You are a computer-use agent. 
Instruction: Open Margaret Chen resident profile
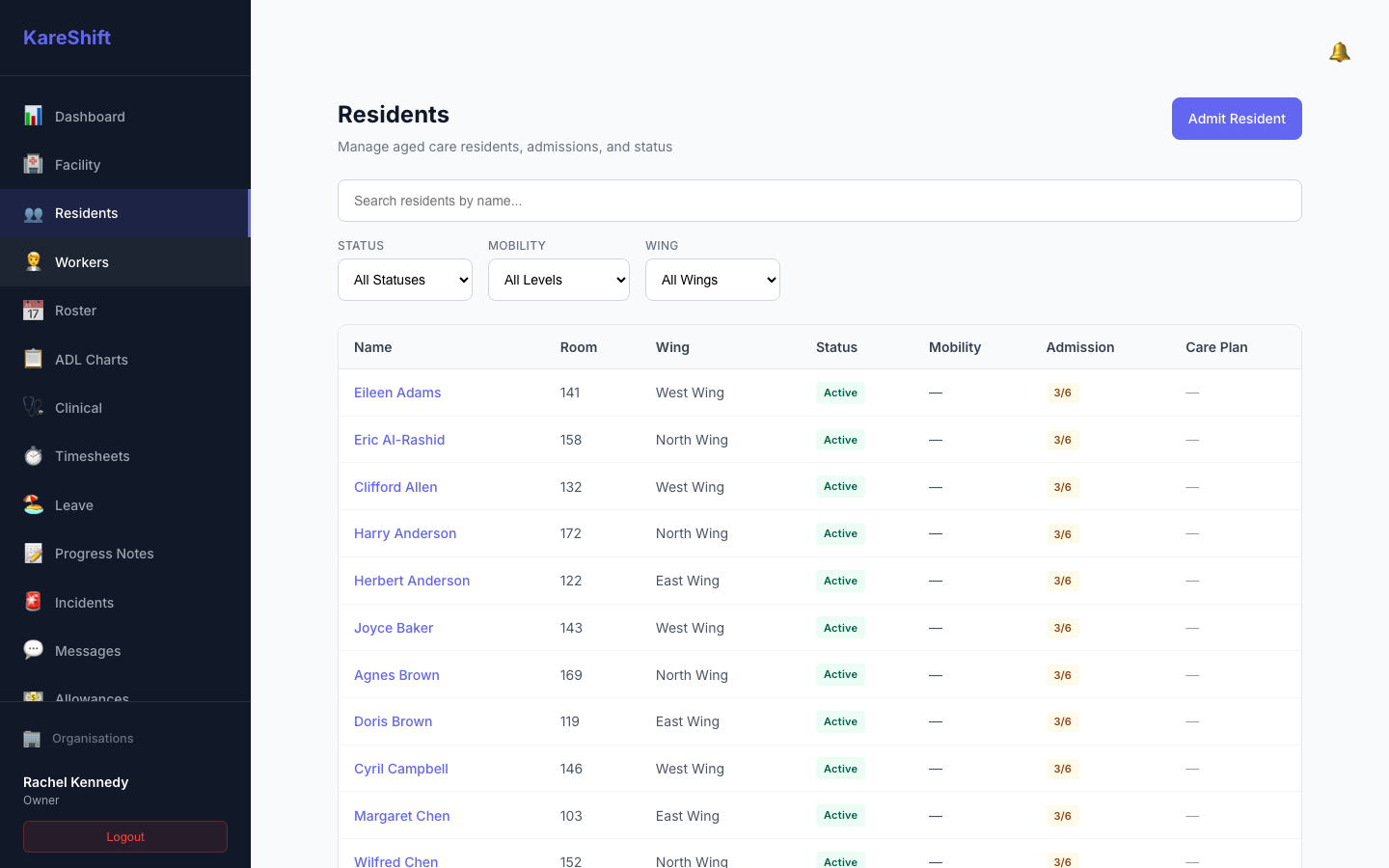(402, 816)
